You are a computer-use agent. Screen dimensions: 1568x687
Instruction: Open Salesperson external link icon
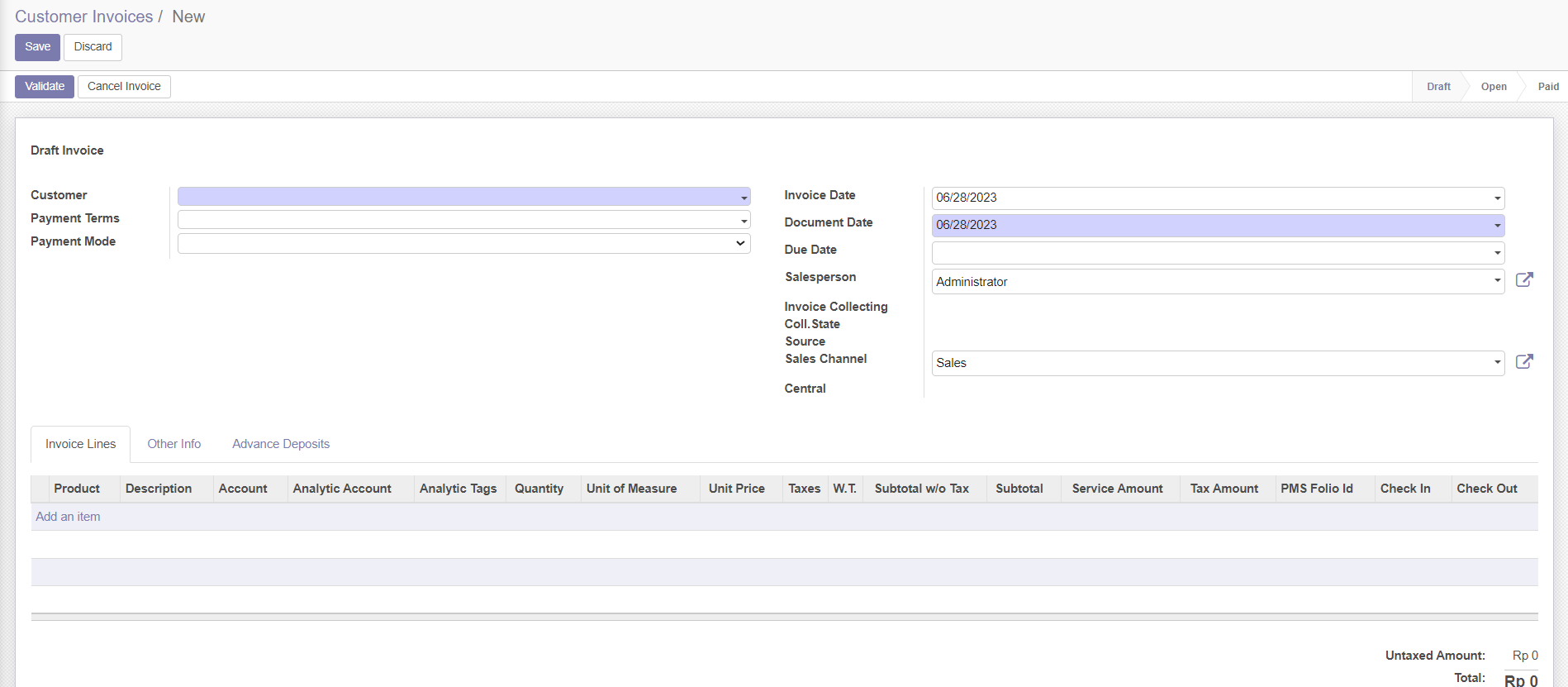click(x=1524, y=279)
